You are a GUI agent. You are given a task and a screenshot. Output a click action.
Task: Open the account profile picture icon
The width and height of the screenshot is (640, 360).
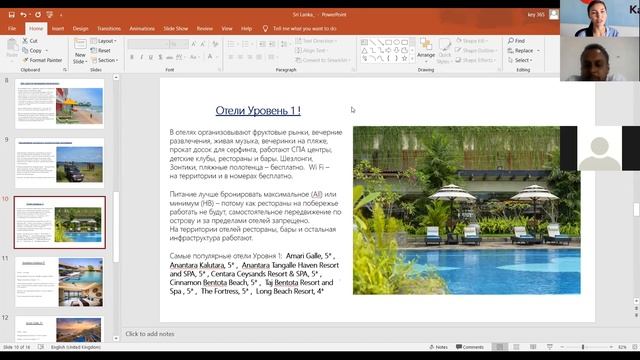click(x=554, y=15)
